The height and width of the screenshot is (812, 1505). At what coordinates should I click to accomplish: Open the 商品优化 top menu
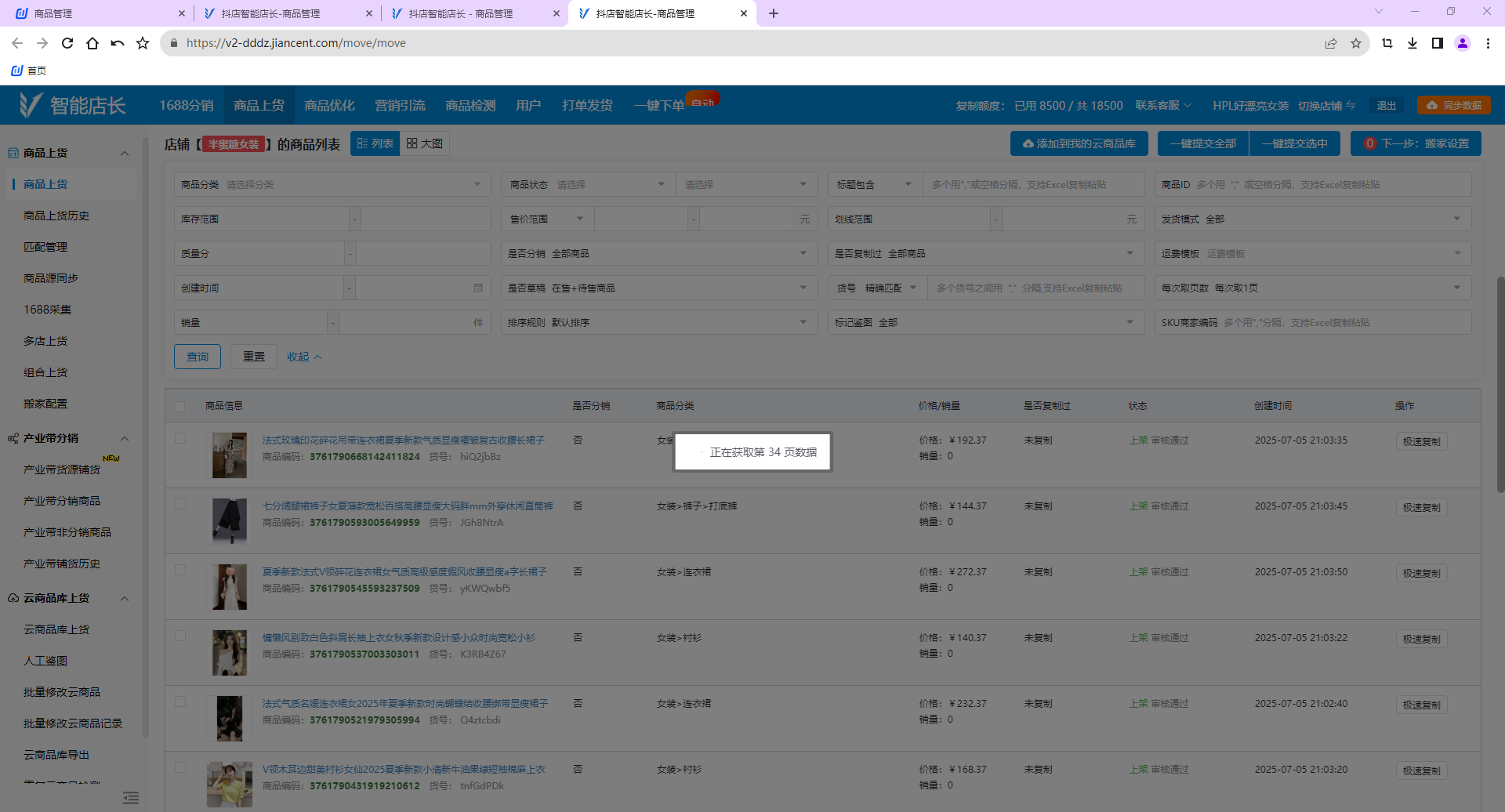pyautogui.click(x=329, y=105)
